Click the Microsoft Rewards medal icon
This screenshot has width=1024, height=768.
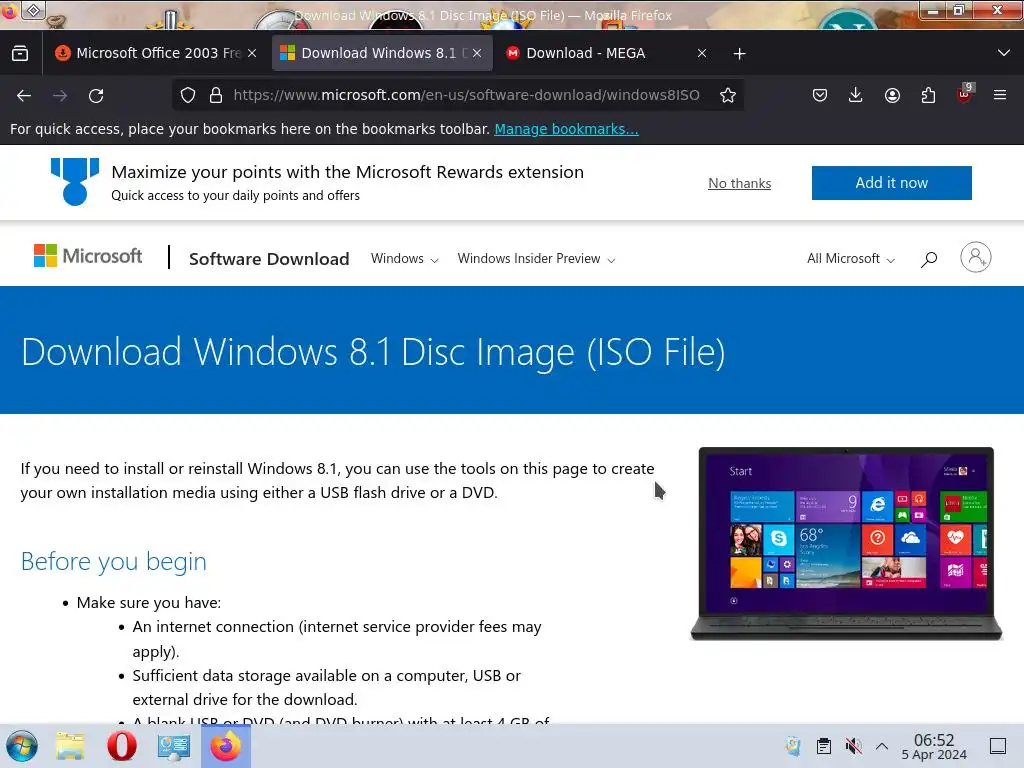(75, 182)
